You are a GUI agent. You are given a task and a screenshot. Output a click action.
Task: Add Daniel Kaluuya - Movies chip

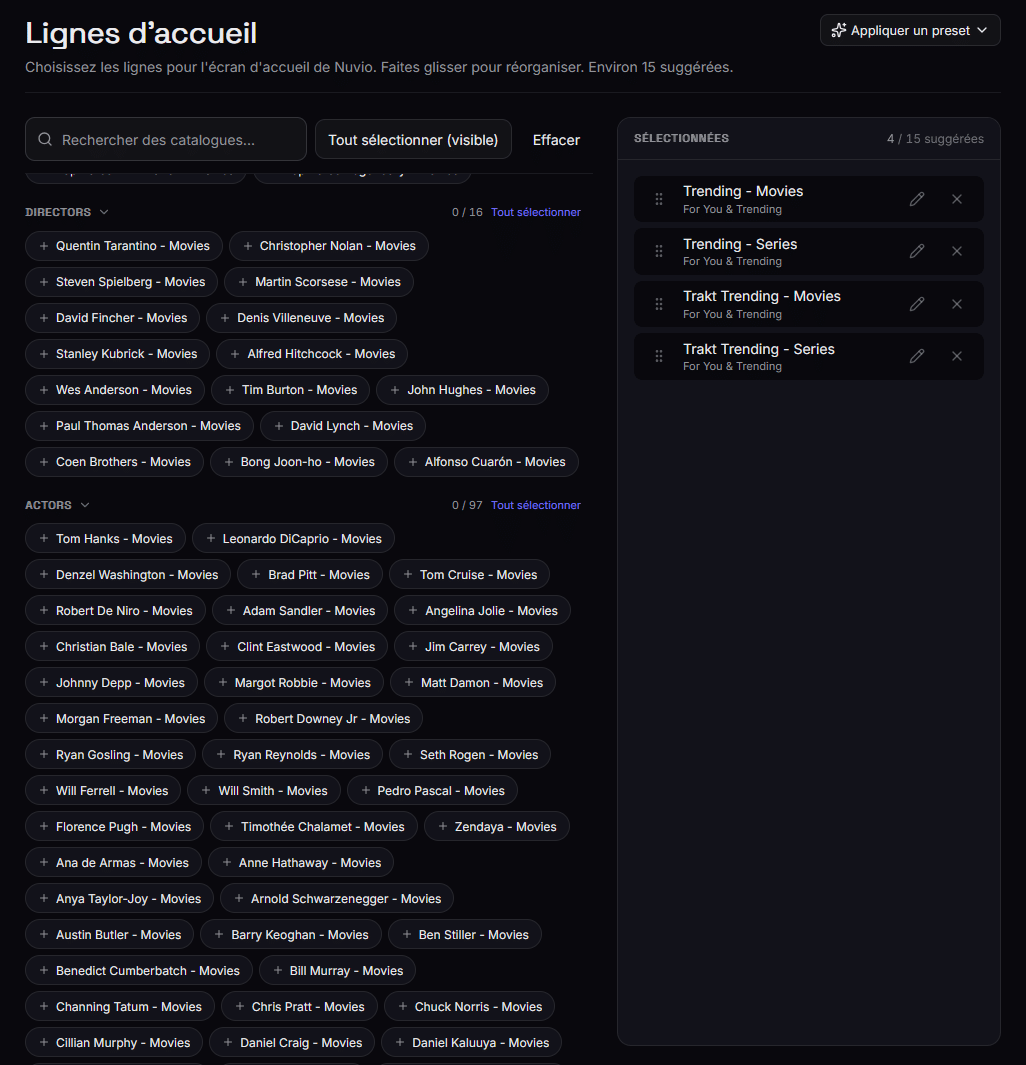(471, 1043)
